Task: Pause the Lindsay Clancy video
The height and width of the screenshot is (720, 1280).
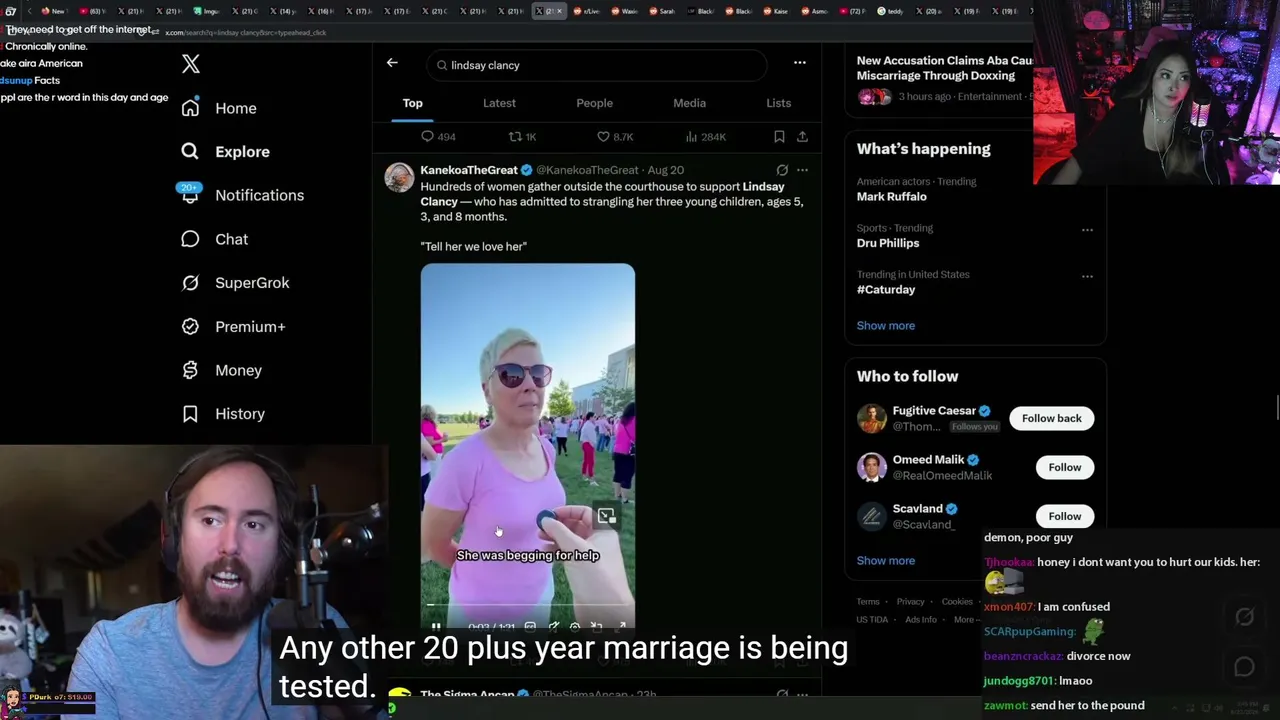Action: (436, 627)
